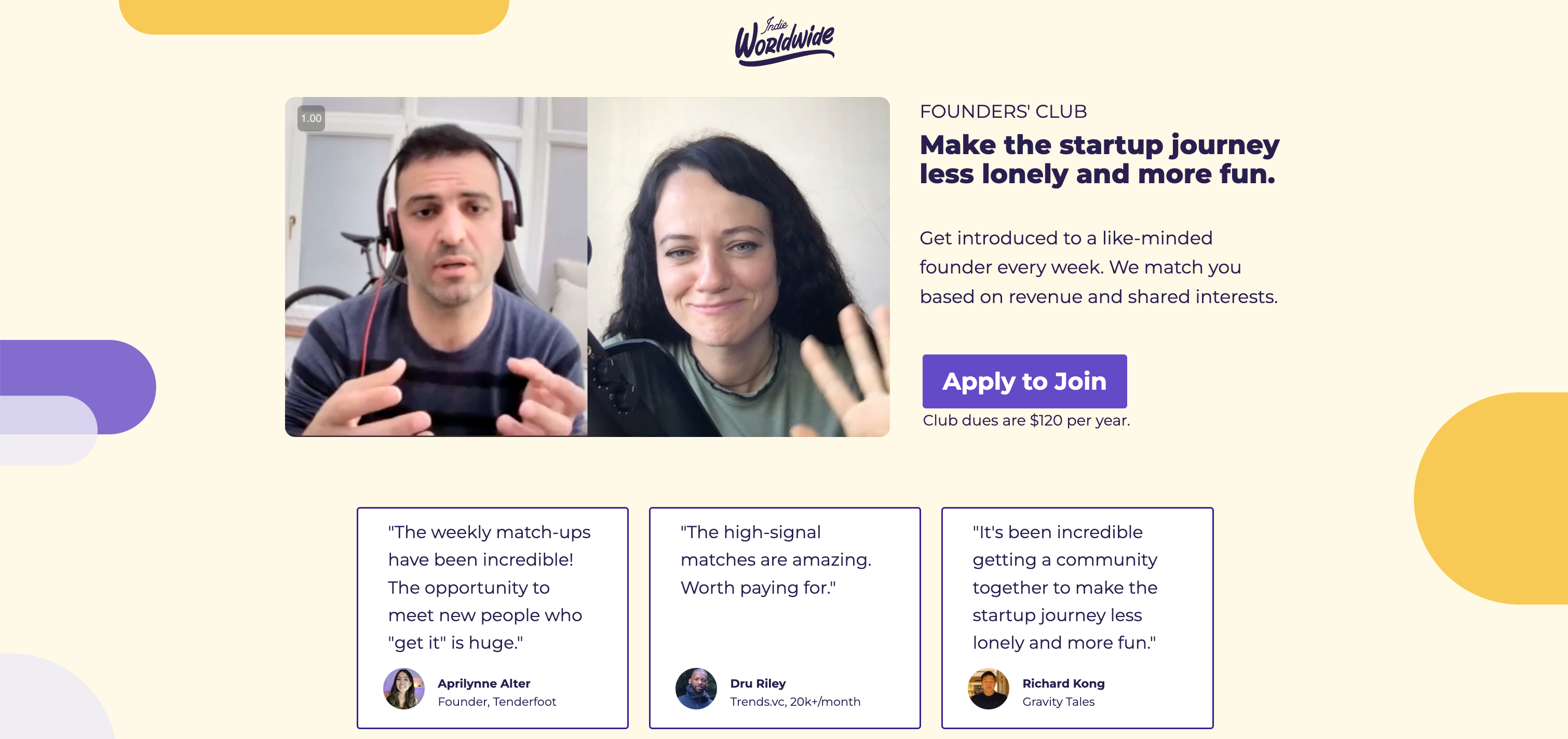Click the "Trends.vc, 20k+/month" subtitle

[x=795, y=701]
